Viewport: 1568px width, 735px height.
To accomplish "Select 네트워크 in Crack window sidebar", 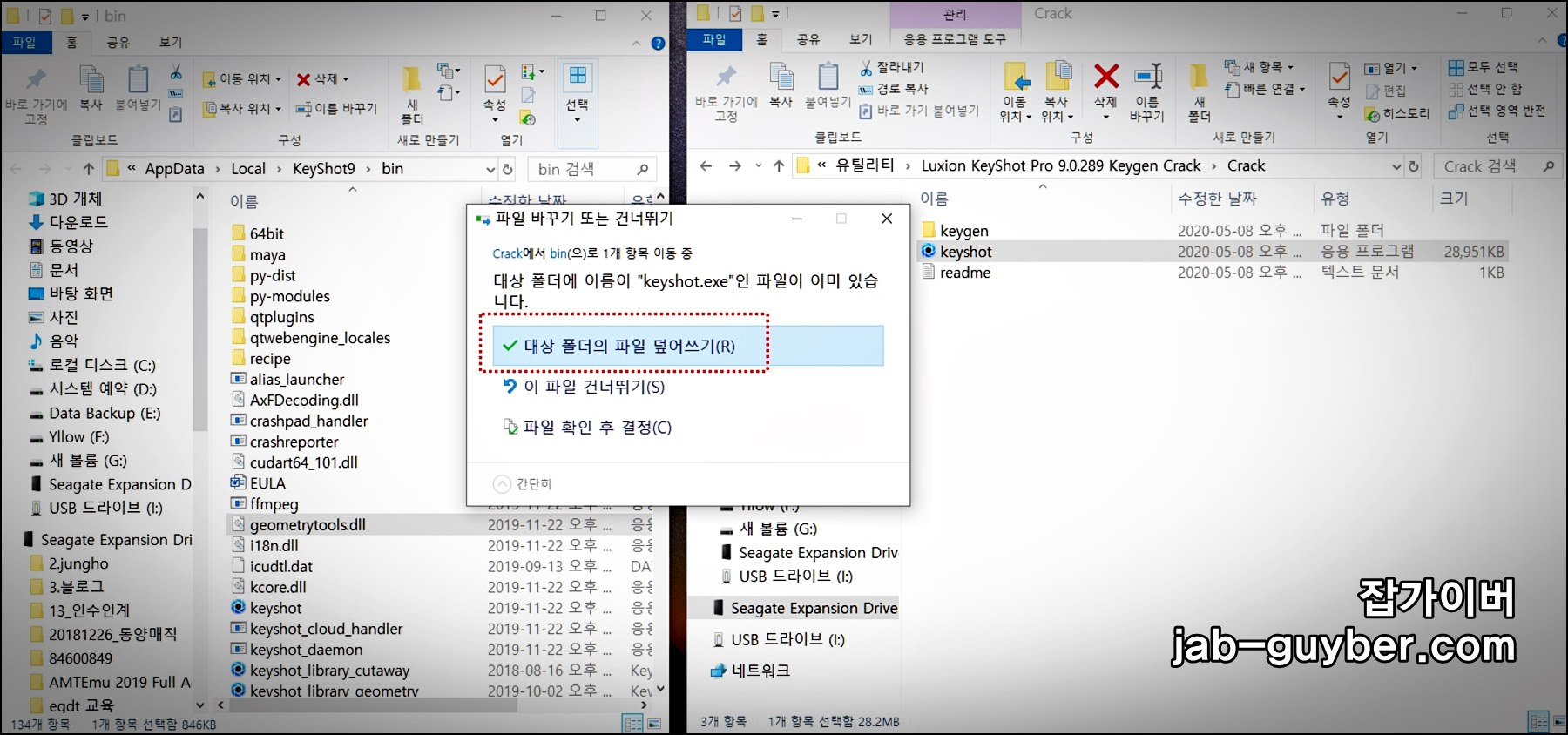I will 751,671.
